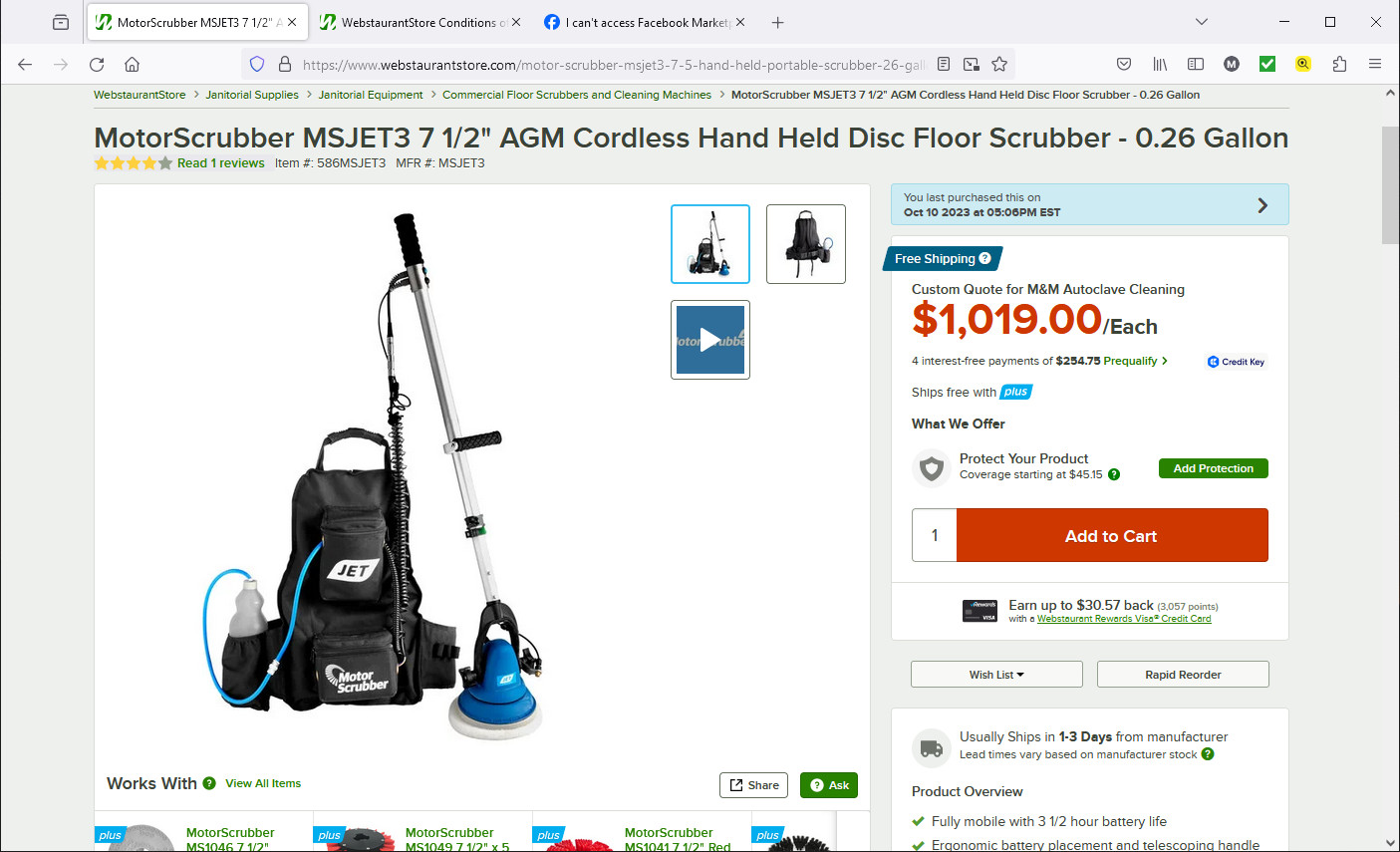
Task: Open the Pocket save icon
Action: (1124, 64)
